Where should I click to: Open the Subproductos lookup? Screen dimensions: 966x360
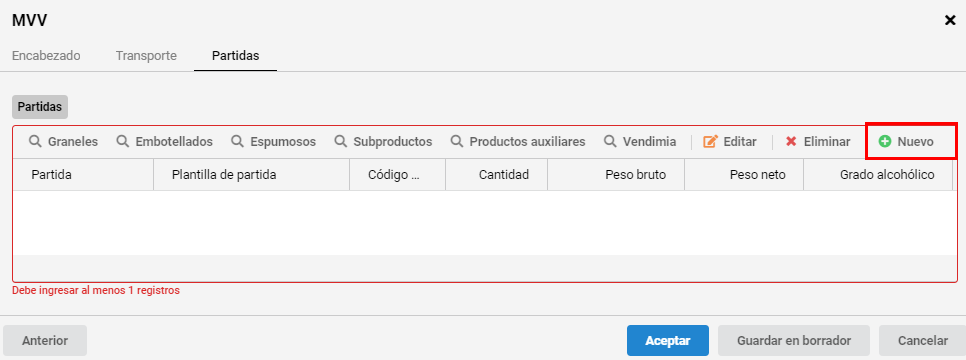click(383, 142)
